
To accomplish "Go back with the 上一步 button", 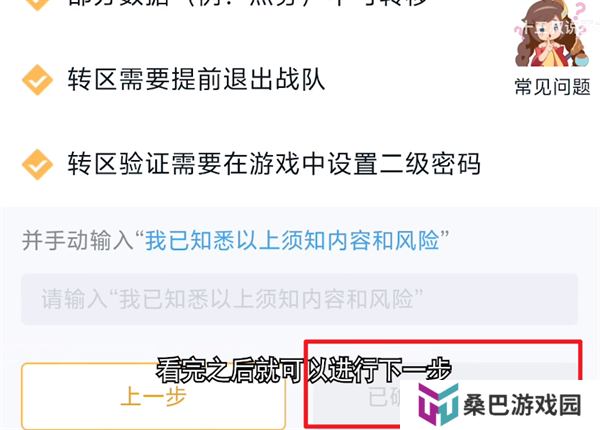I will coord(153,396).
